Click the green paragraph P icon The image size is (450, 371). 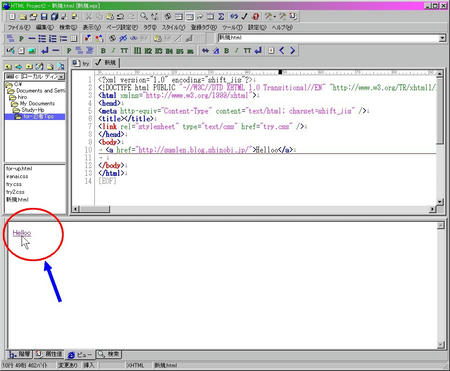pos(69,51)
